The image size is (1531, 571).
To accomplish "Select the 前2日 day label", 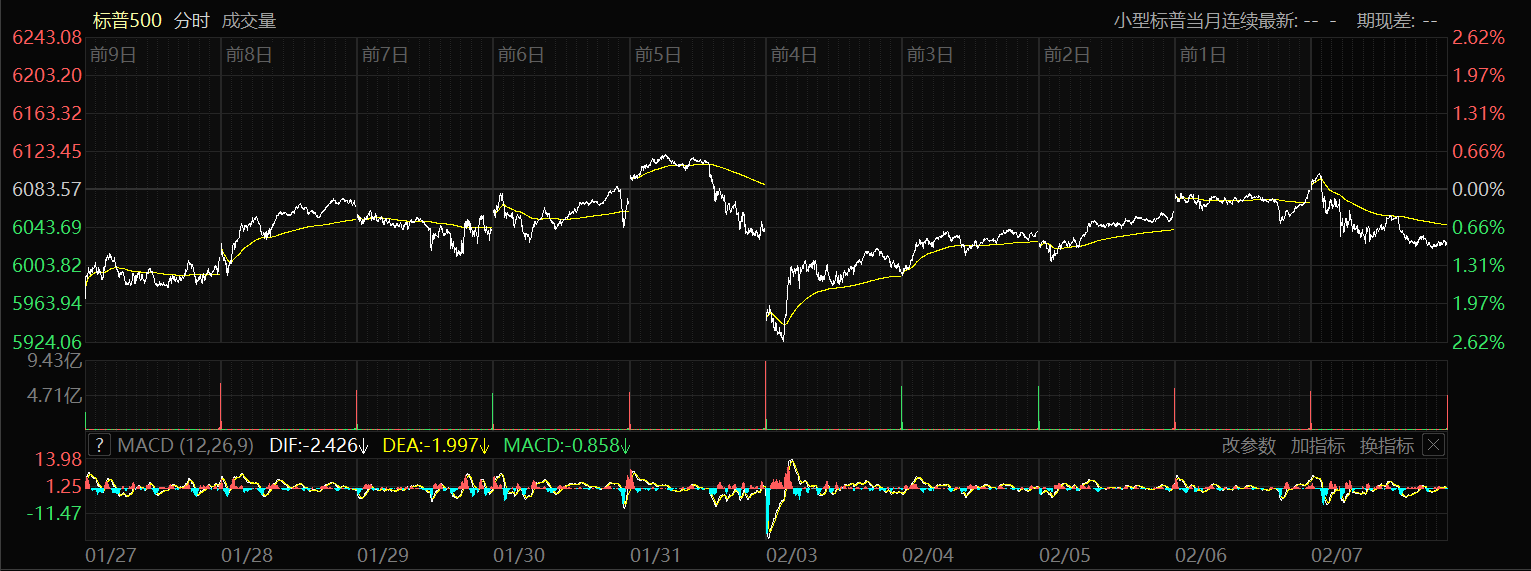I will (1066, 54).
